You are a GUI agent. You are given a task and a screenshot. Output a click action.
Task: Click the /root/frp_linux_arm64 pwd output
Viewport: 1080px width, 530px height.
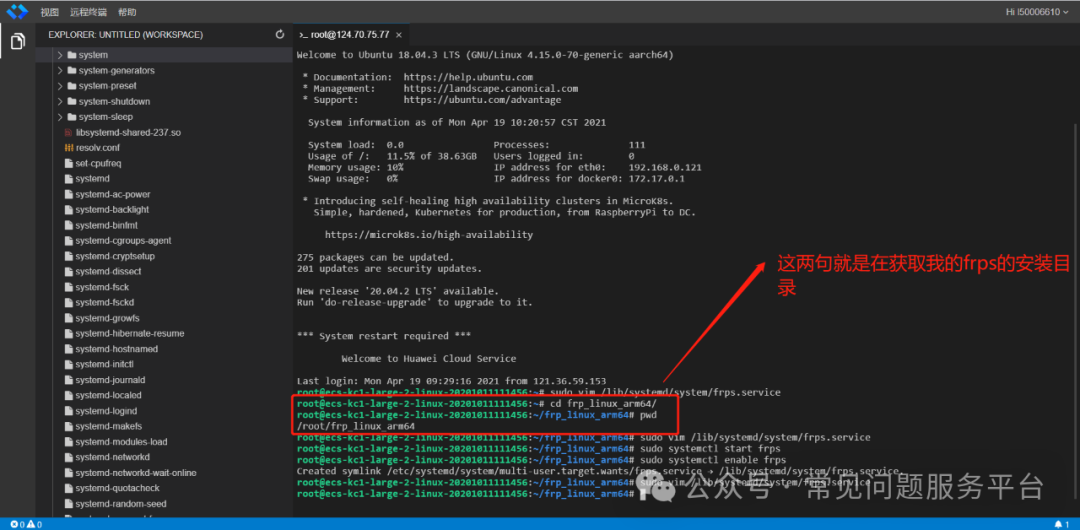(355, 426)
